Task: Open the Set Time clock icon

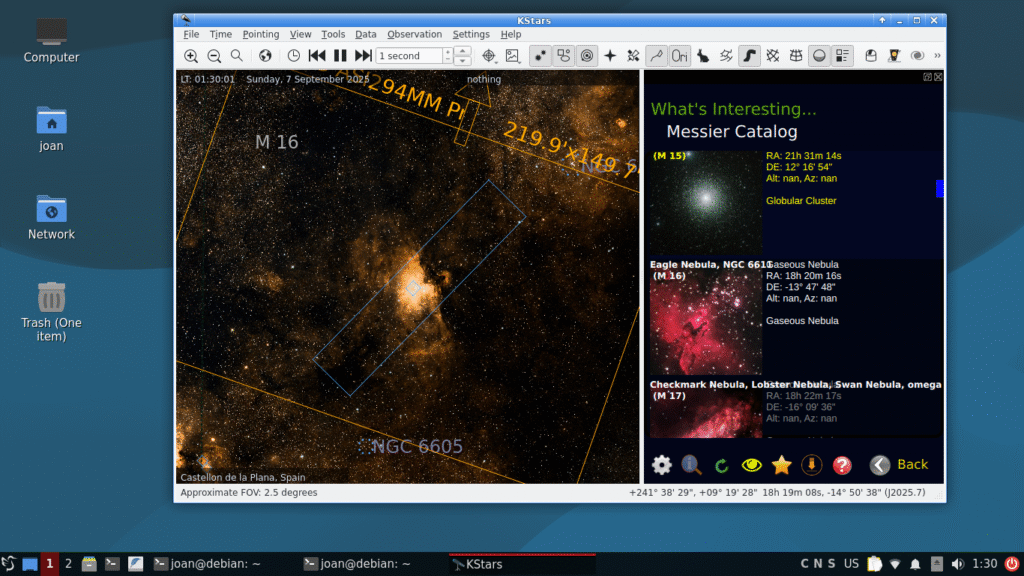Action: pos(293,56)
